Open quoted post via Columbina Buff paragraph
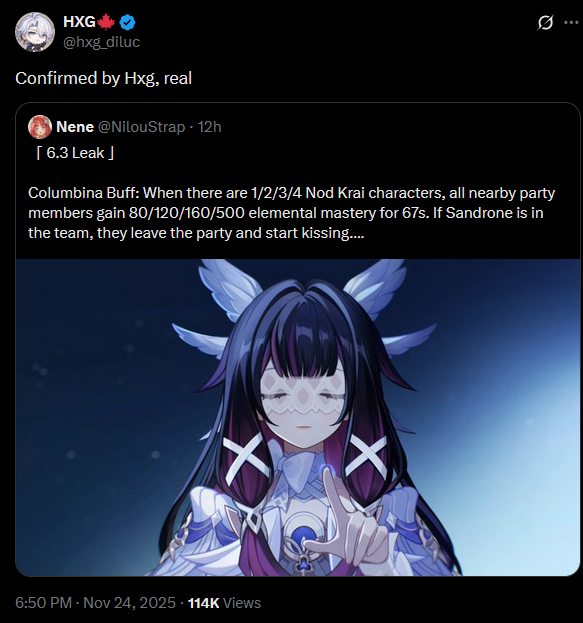Screen dimensions: 583x623 coord(291,213)
